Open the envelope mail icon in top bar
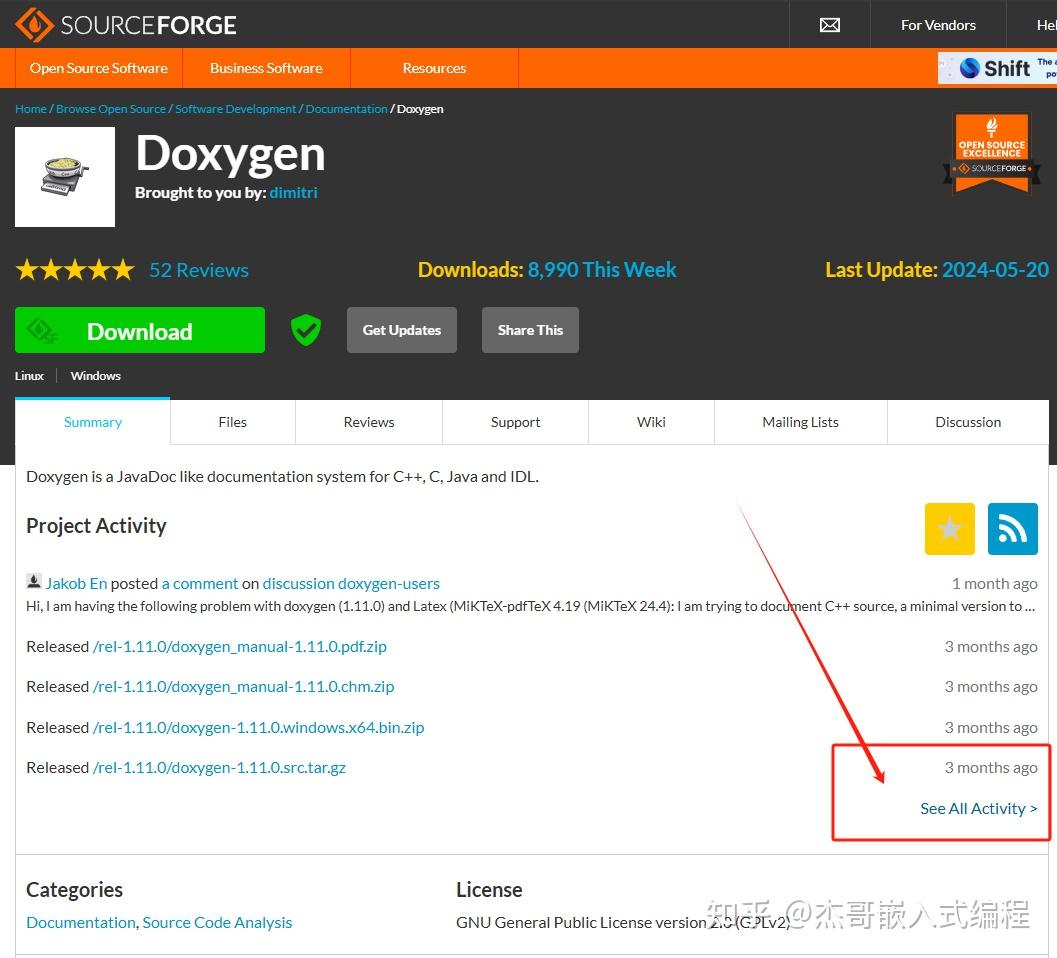Screen dimensions: 1057x958 [829, 24]
